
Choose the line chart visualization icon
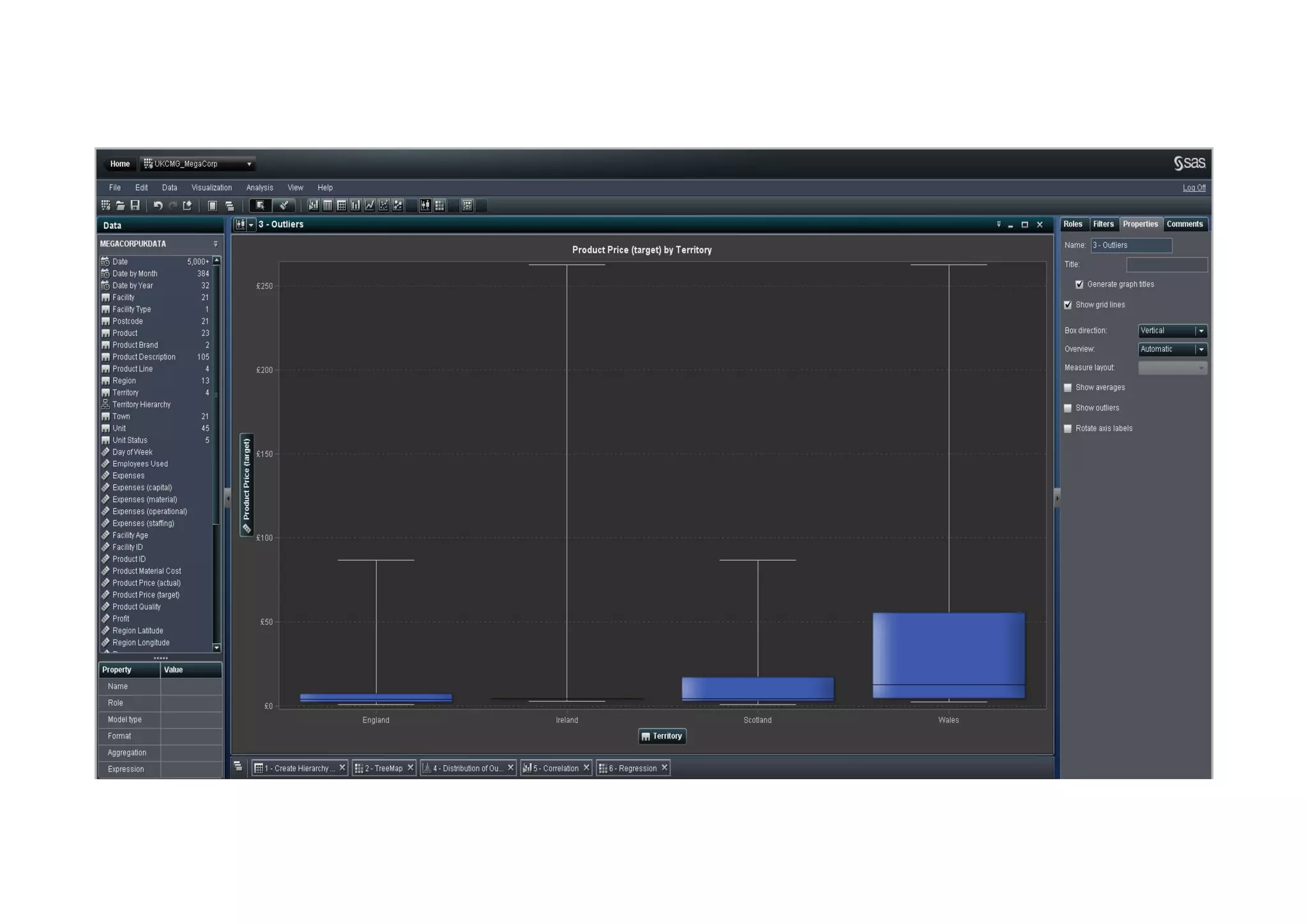click(370, 206)
